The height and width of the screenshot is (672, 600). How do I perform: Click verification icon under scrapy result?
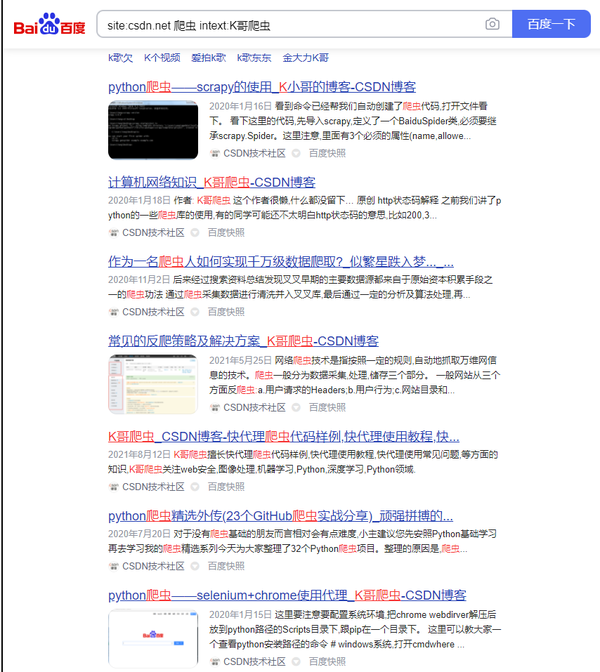coord(296,153)
